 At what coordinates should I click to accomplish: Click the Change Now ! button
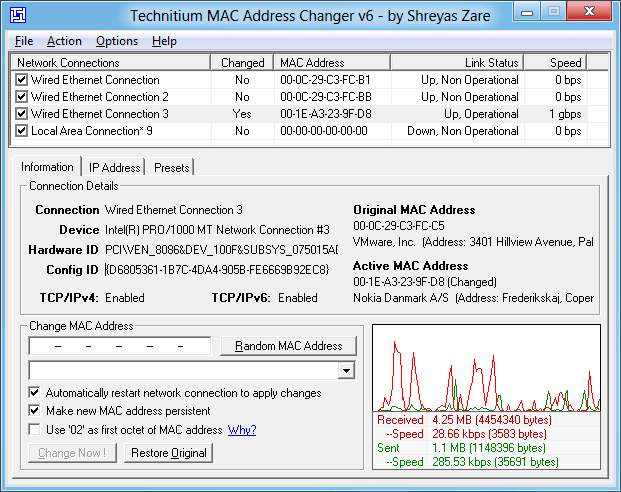point(72,453)
